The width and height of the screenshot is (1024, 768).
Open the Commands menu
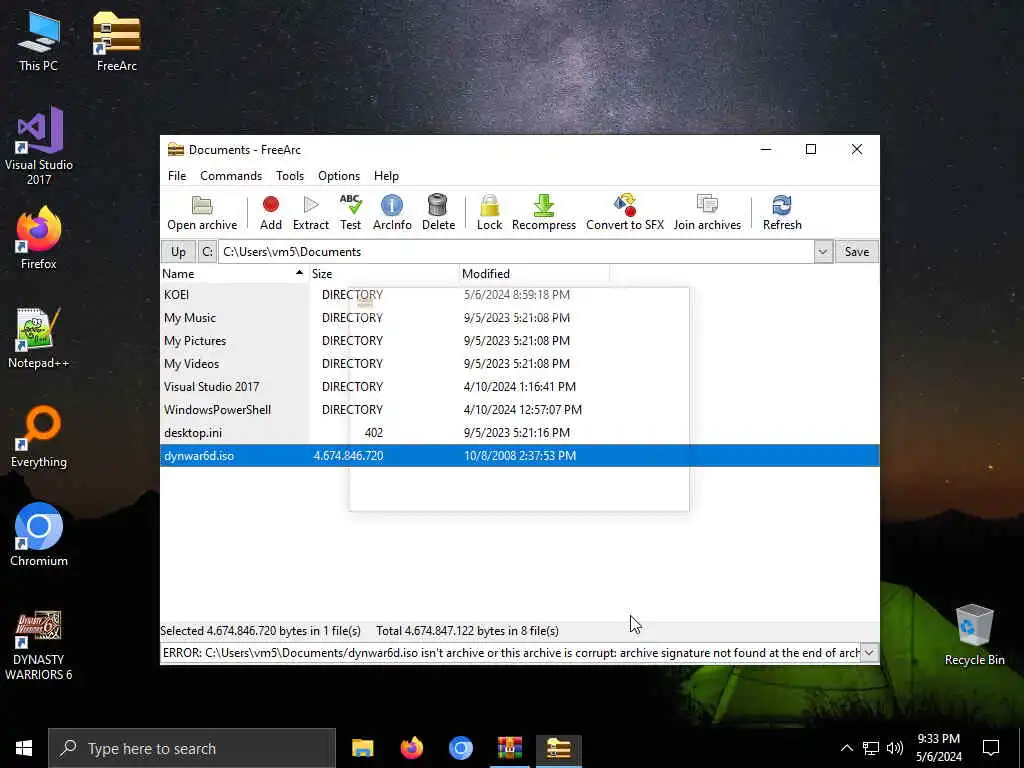click(x=231, y=176)
